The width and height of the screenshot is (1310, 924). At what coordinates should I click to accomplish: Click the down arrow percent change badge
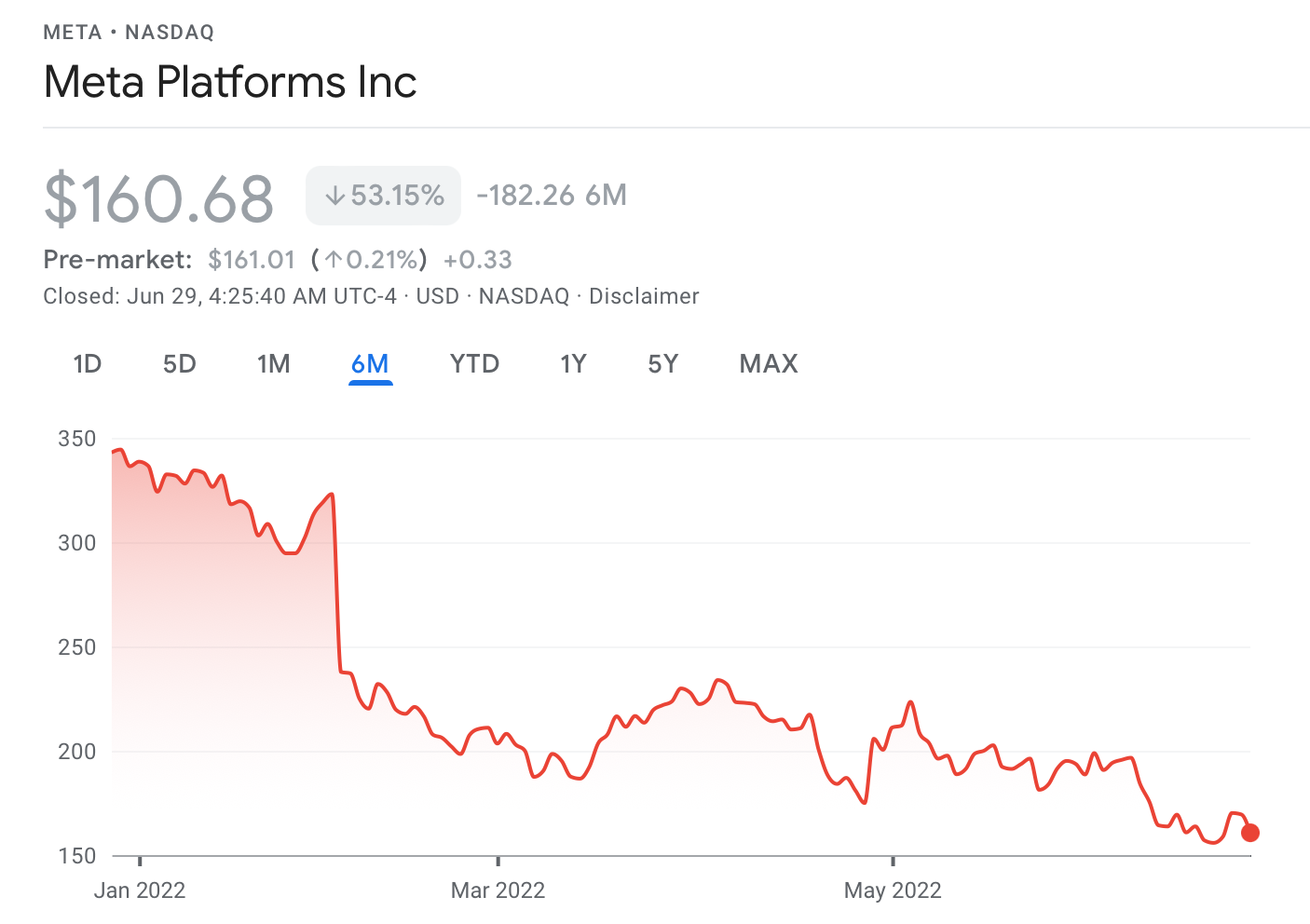point(383,196)
